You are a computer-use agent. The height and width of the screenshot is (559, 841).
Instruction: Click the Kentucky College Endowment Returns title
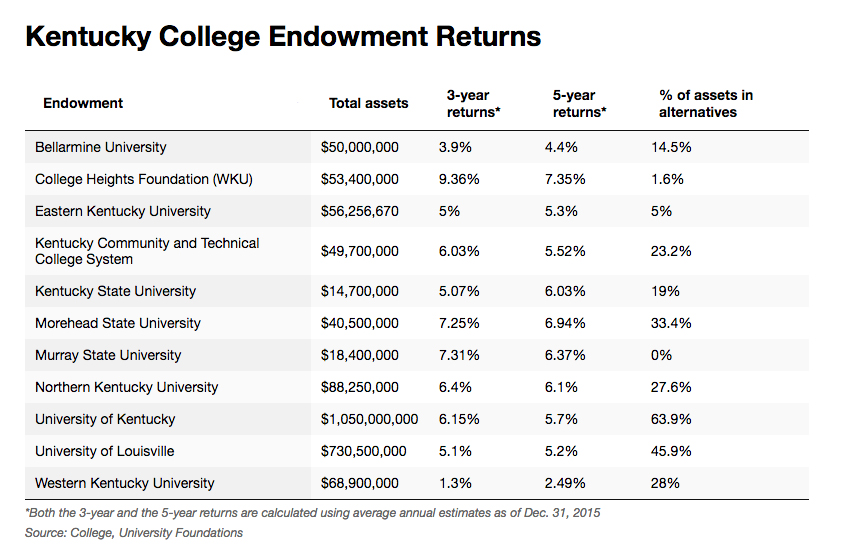(283, 37)
